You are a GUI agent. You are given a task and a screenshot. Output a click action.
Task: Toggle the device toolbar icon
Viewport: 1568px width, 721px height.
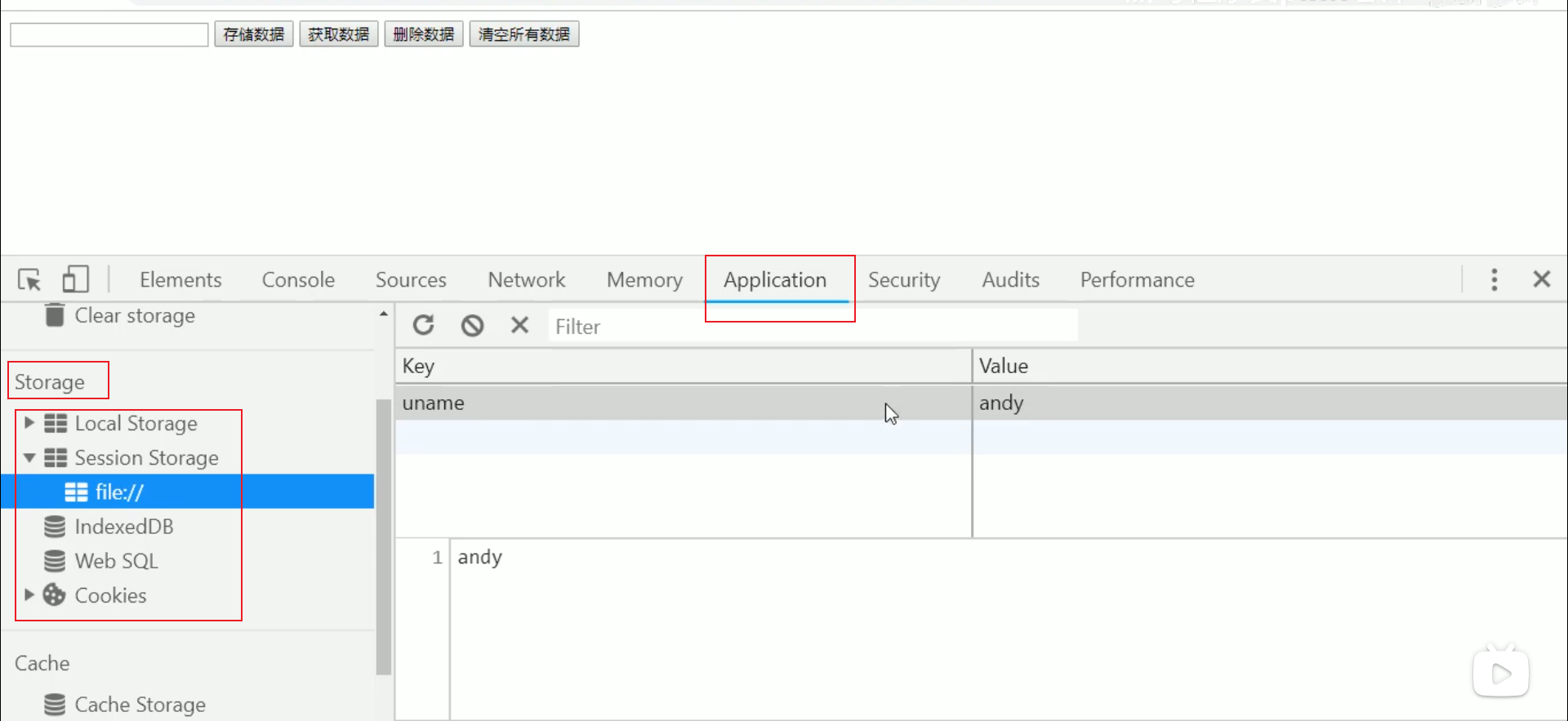point(75,279)
